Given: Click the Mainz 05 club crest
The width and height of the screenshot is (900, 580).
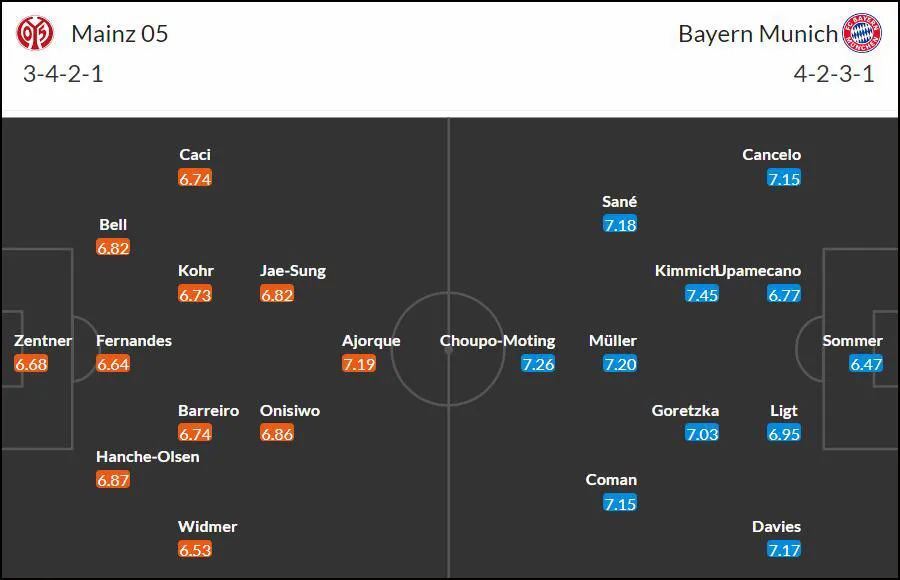Looking at the screenshot, I should 35,33.
